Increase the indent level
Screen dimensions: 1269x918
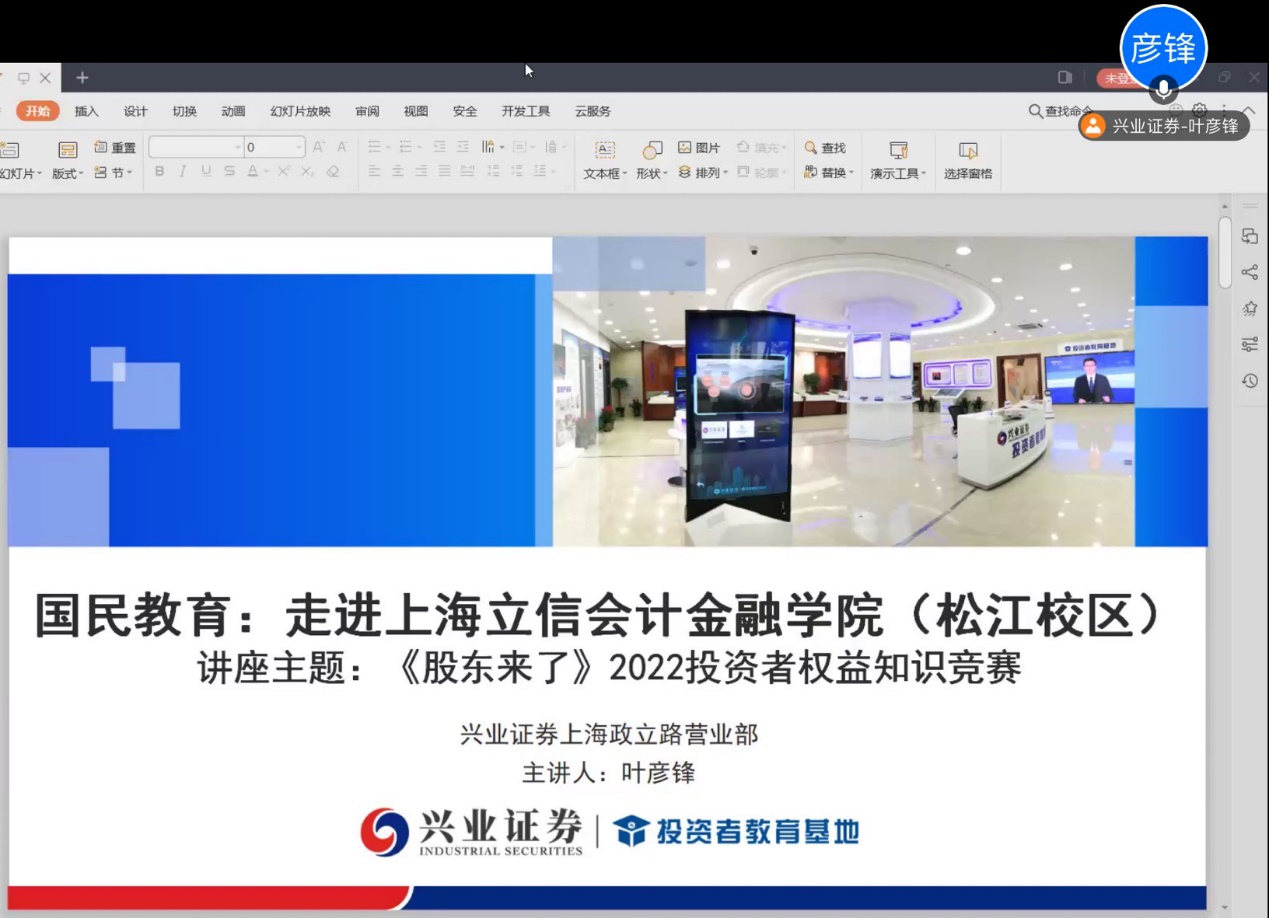464,147
